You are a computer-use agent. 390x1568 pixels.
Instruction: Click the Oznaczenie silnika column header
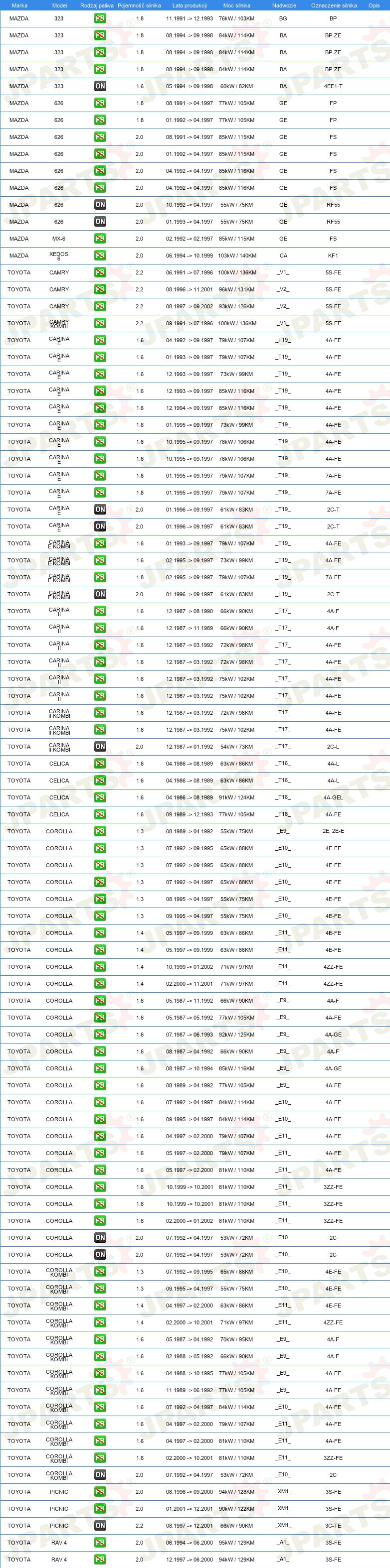(334, 5)
